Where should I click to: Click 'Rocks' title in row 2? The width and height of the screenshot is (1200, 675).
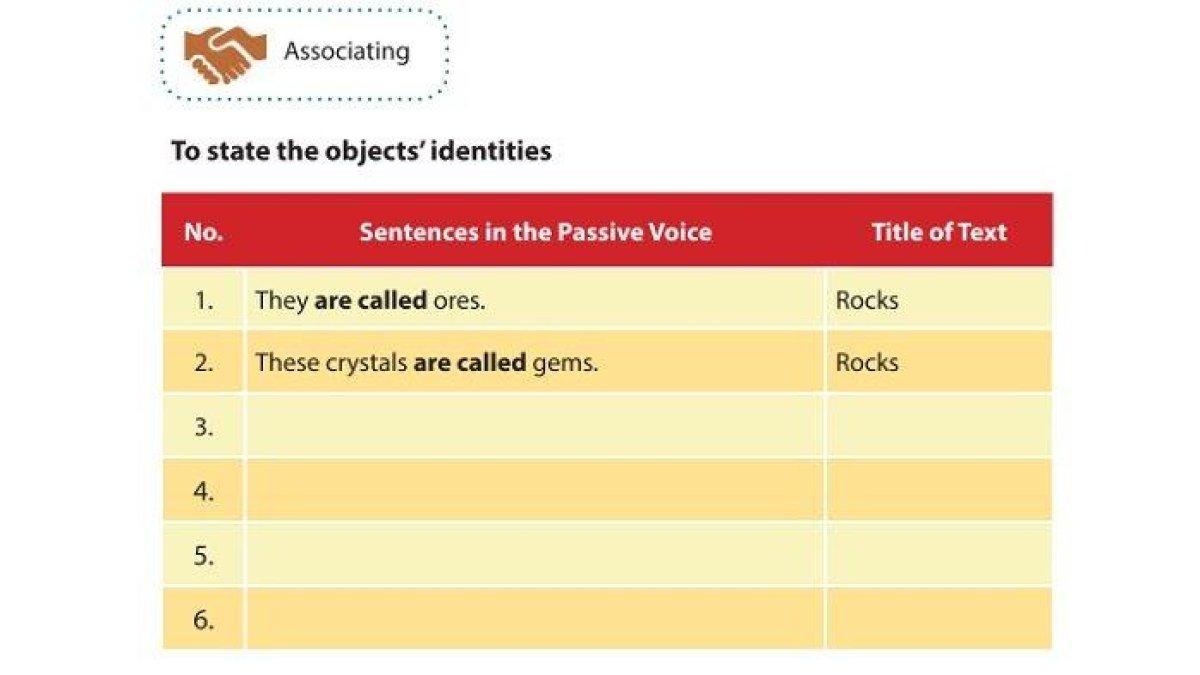(867, 362)
